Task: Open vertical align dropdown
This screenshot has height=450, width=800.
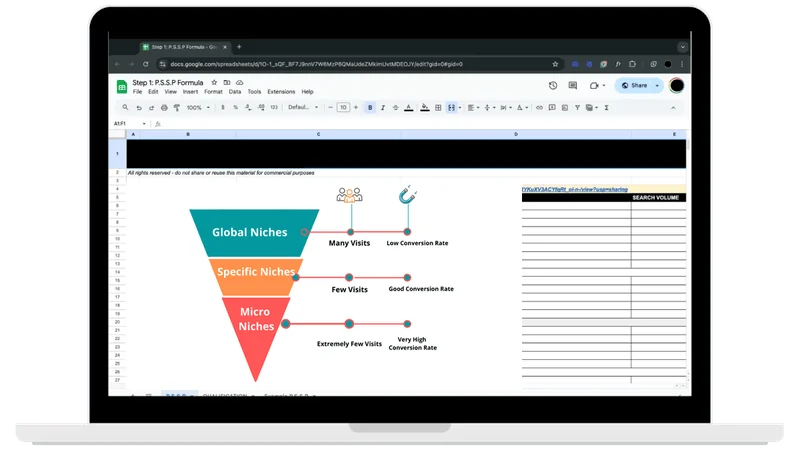Action: pos(489,108)
